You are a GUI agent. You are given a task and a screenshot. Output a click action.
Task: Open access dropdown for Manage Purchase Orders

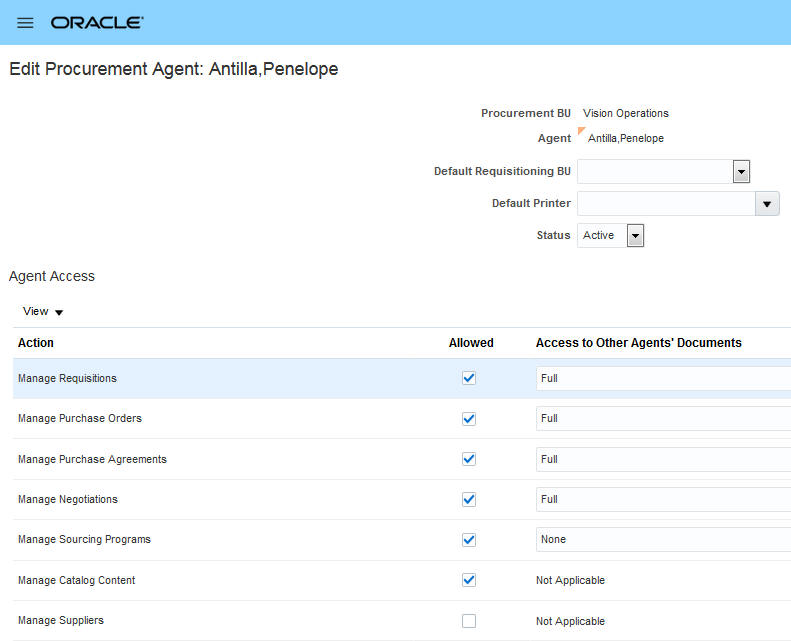(663, 419)
